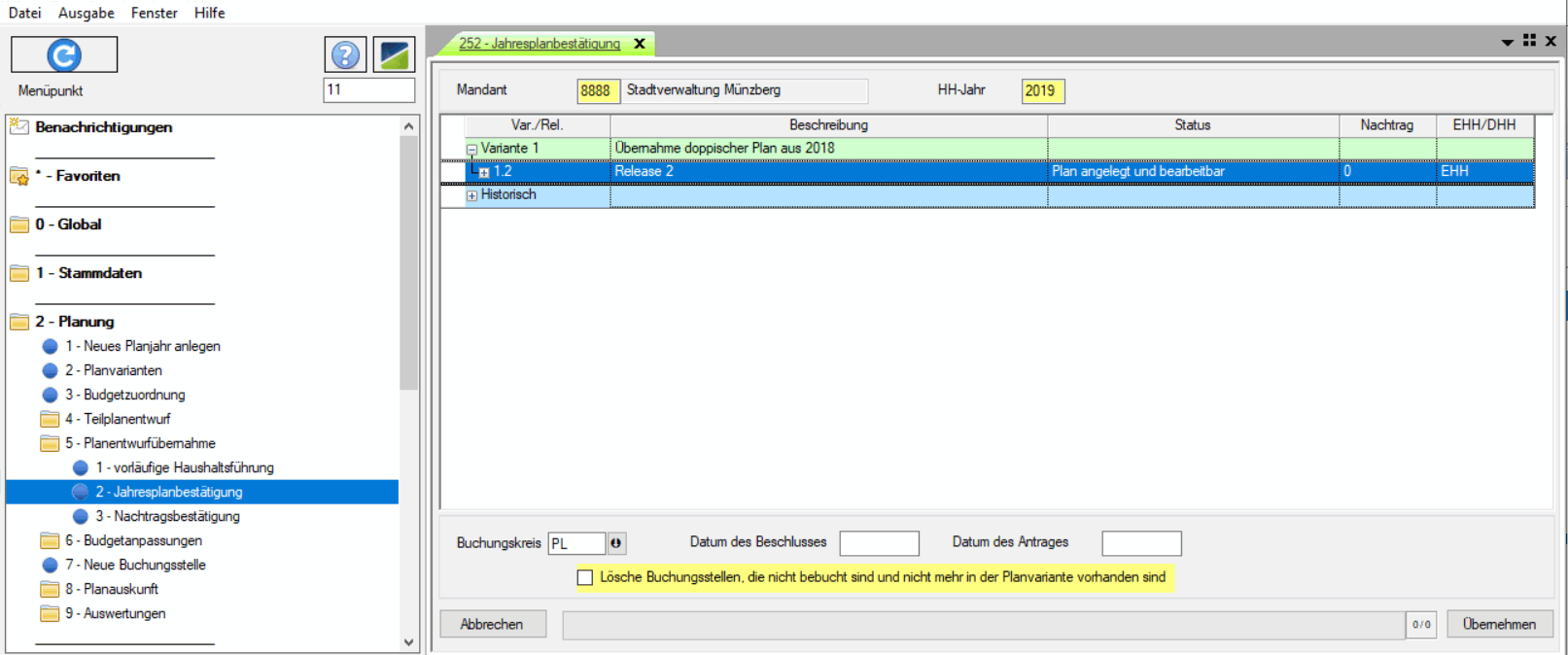1568x655 pixels.
Task: Click the Favoriten star folder icon
Action: tap(18, 176)
